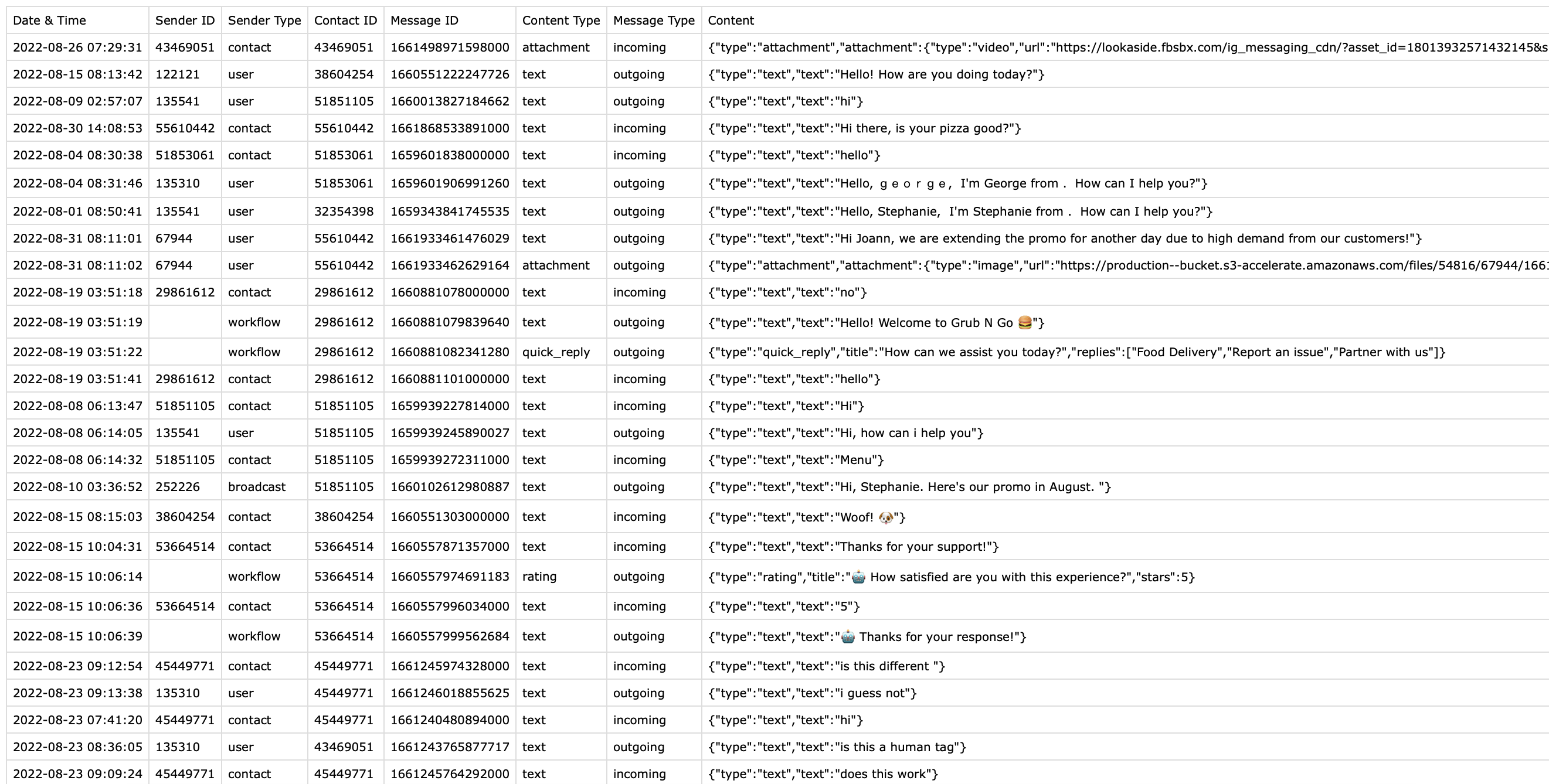The width and height of the screenshot is (1549, 784).
Task: Select the Content Type column header
Action: tap(561, 21)
